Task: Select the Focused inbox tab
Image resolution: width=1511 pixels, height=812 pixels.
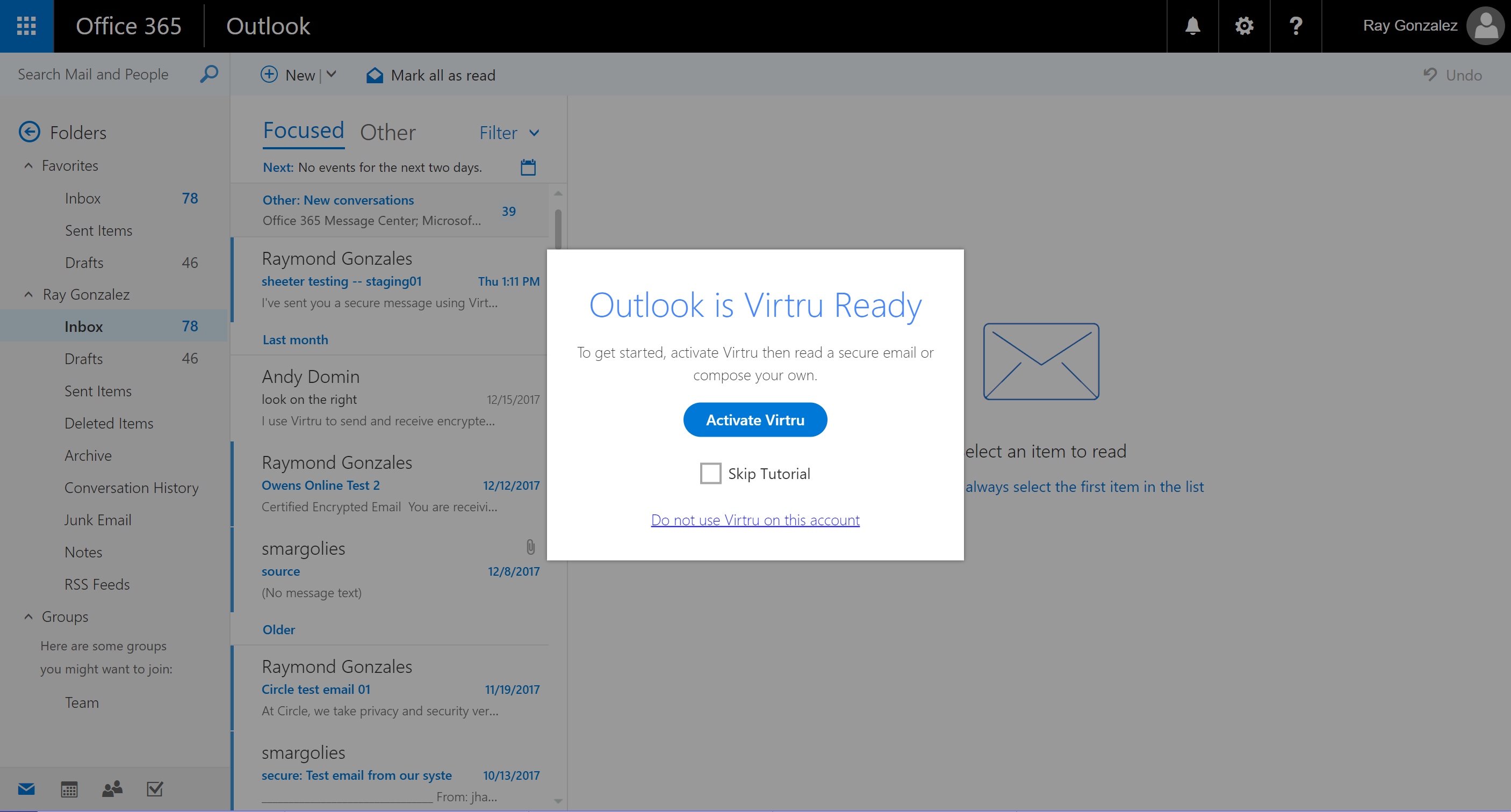Action: [x=302, y=130]
